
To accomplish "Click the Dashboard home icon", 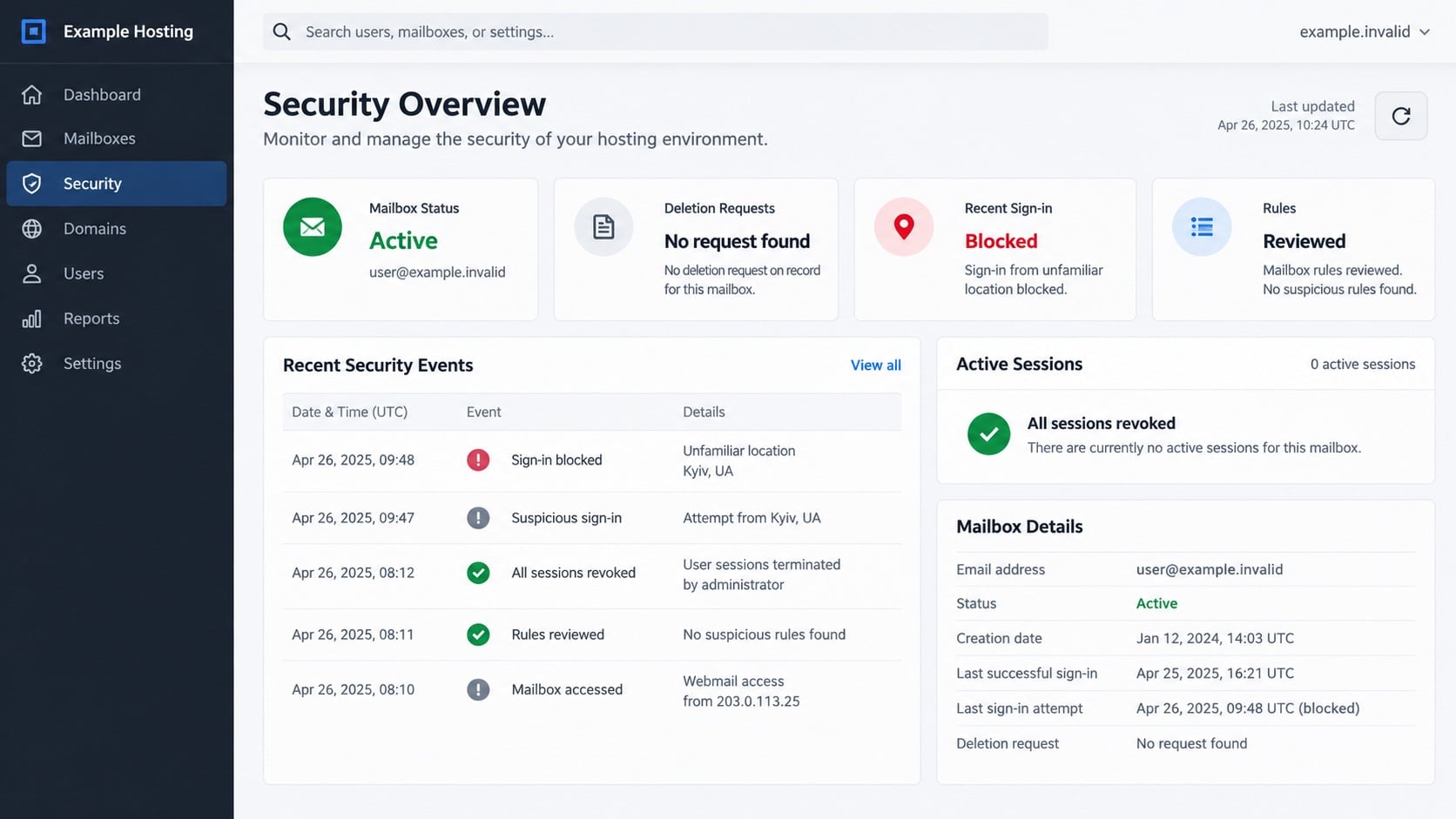I will 32,94.
